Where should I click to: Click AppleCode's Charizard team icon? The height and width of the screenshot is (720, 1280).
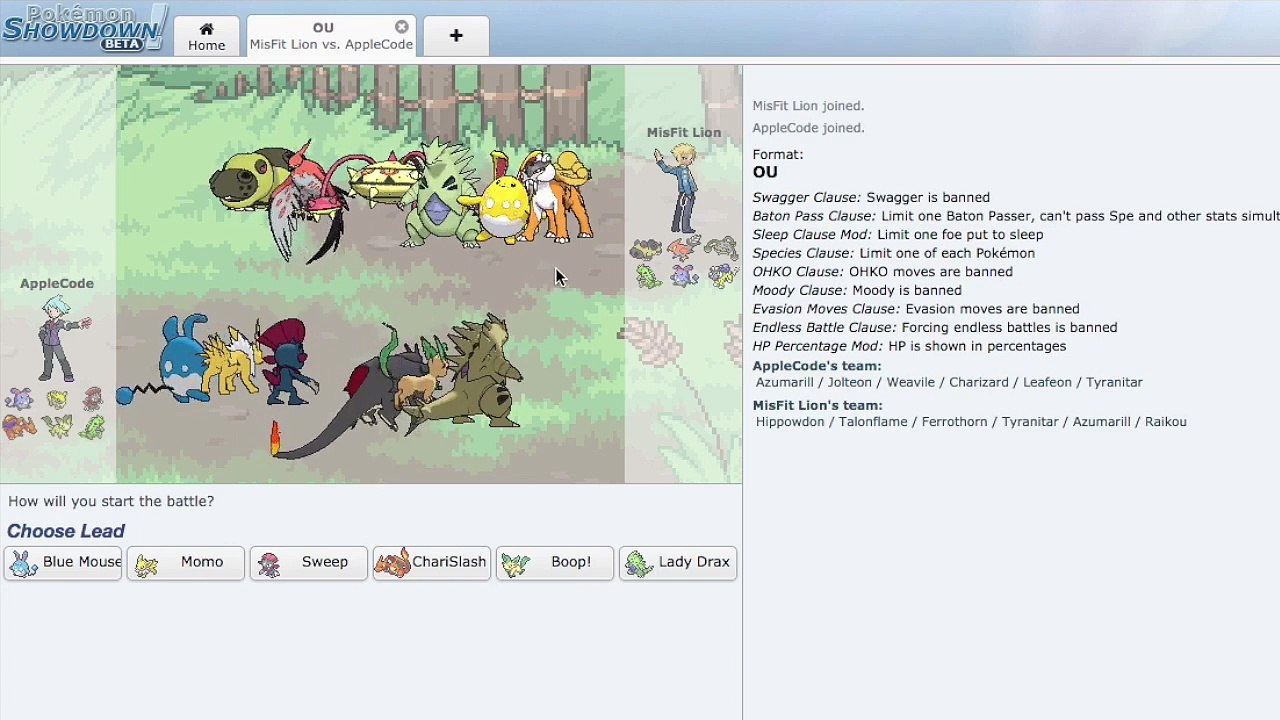click(19, 427)
